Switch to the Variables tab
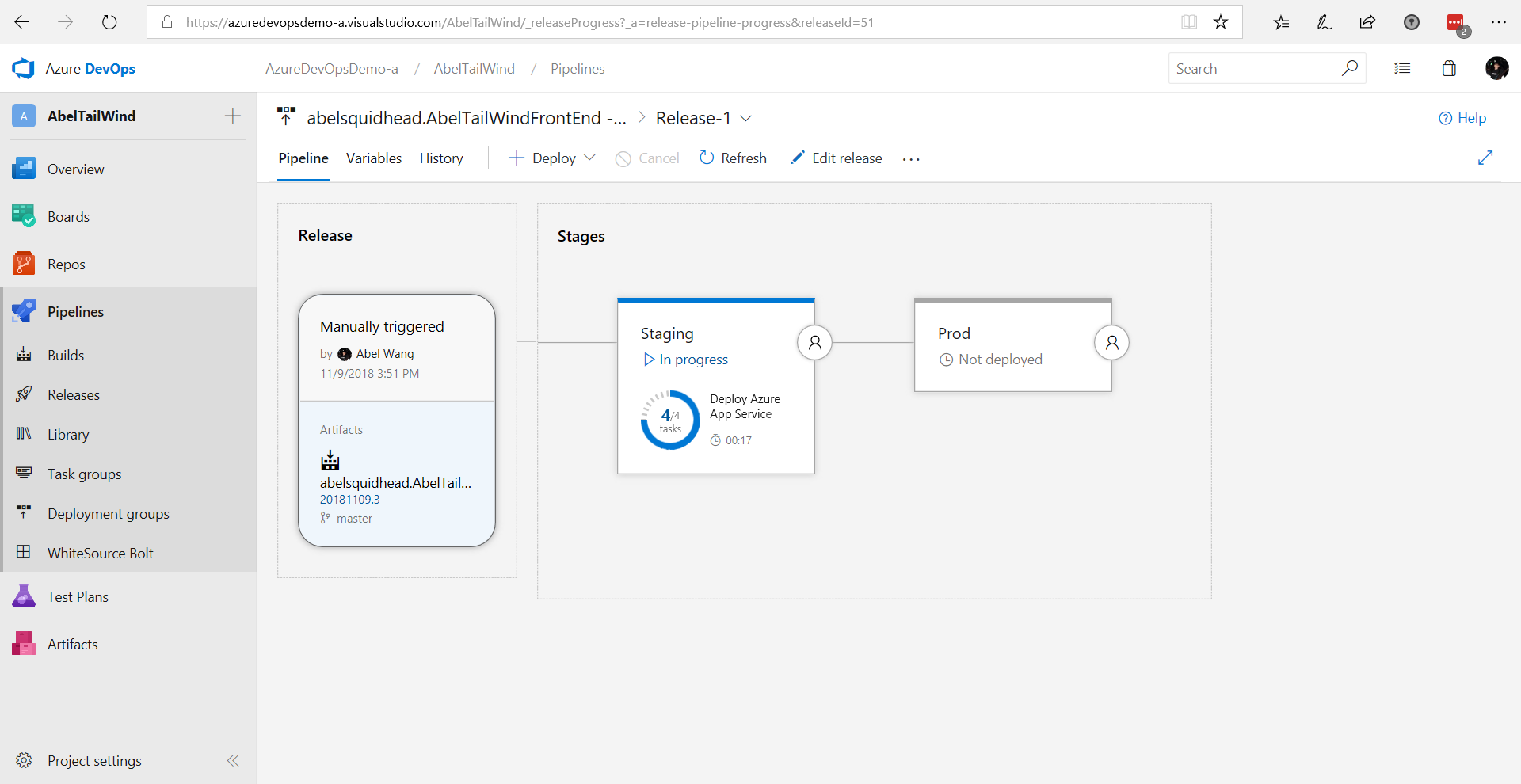Viewport: 1521px width, 784px height. click(374, 158)
